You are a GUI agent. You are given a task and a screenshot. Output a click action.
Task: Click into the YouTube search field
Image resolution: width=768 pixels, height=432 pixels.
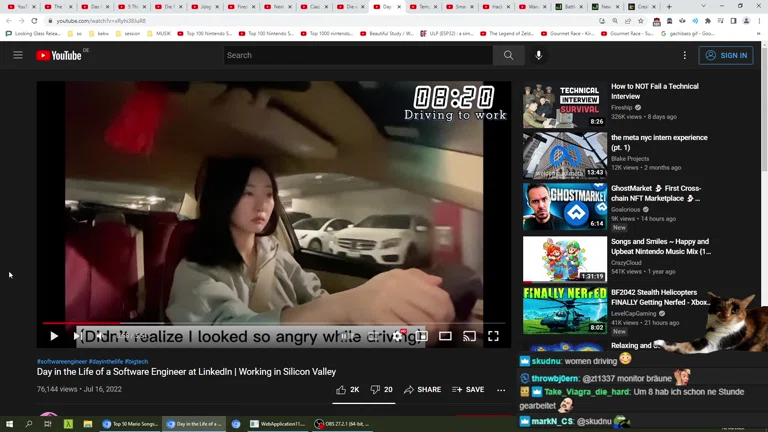(x=358, y=56)
